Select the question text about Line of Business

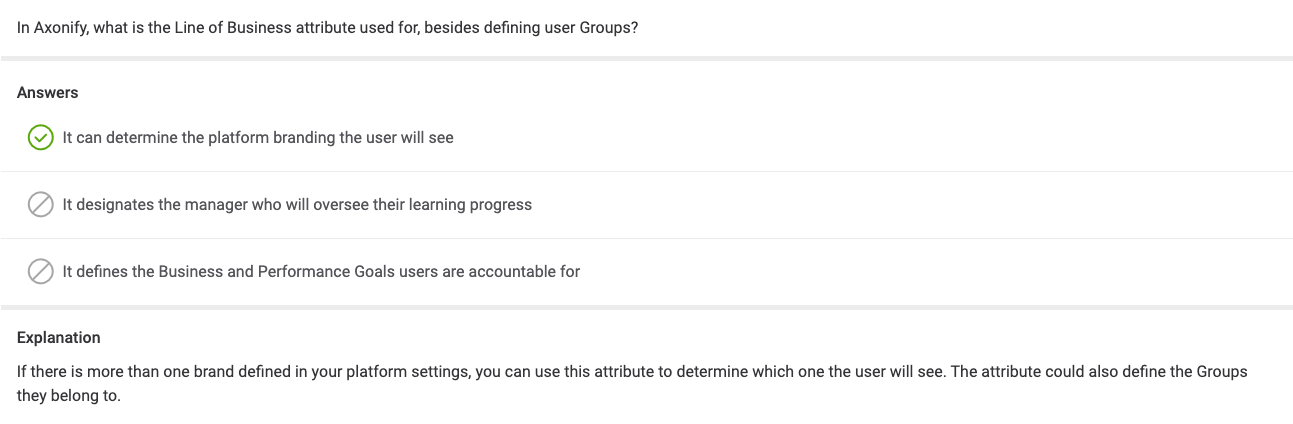point(328,28)
